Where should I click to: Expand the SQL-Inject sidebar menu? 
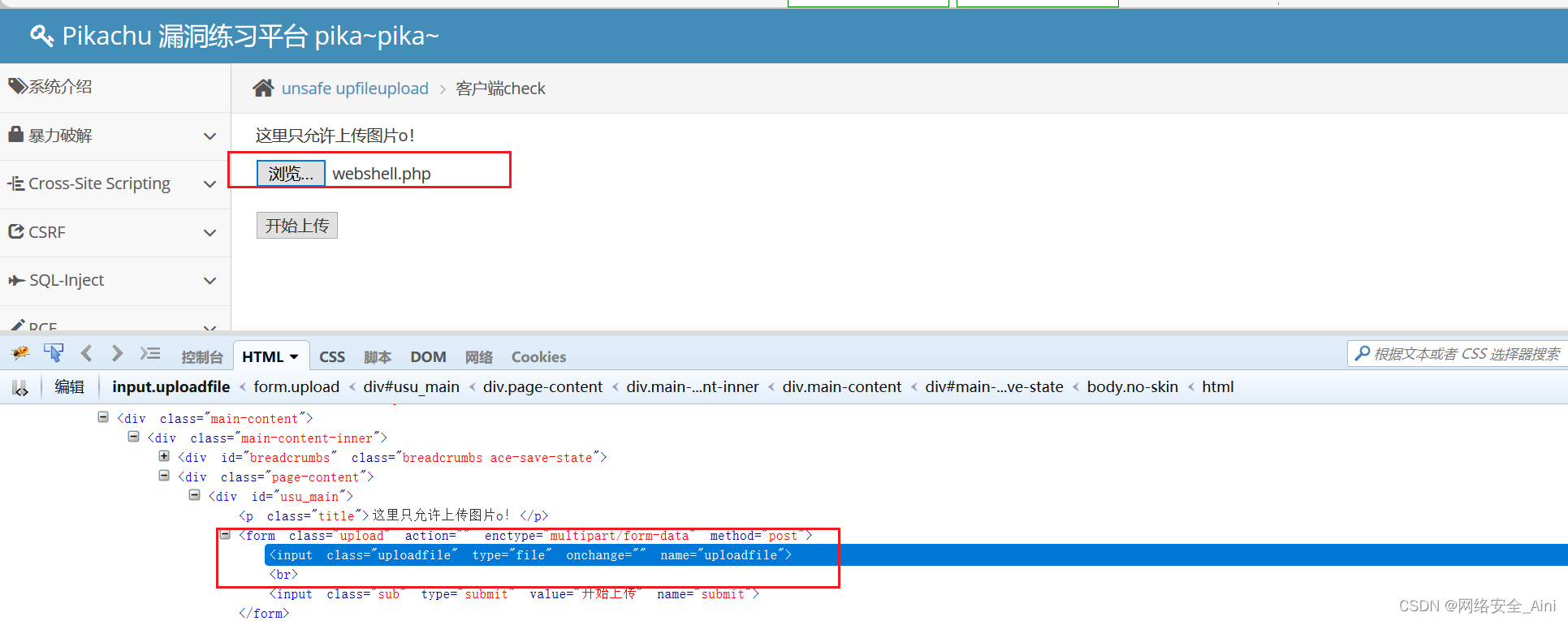(x=209, y=281)
